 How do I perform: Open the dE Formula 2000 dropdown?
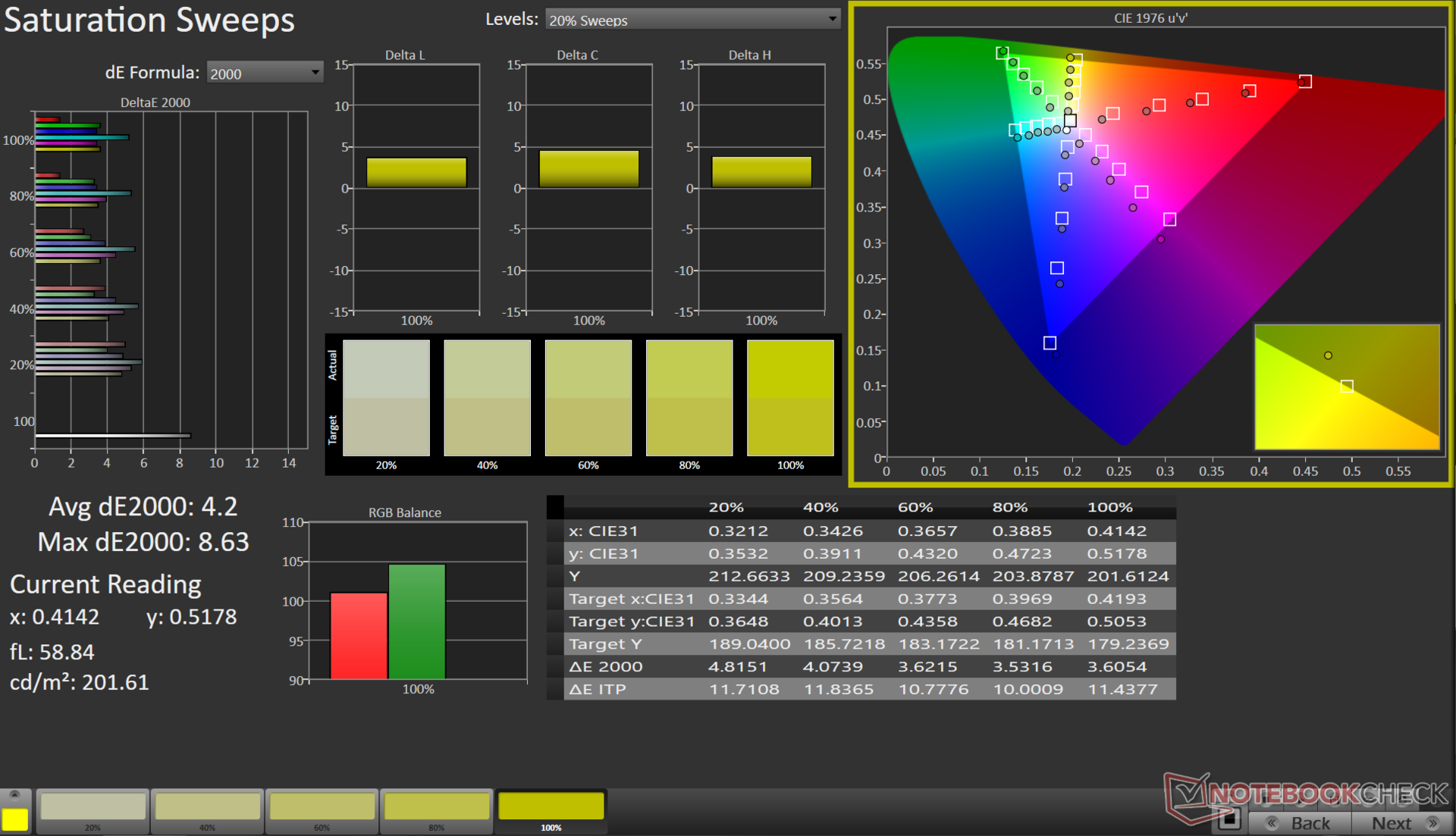(264, 73)
